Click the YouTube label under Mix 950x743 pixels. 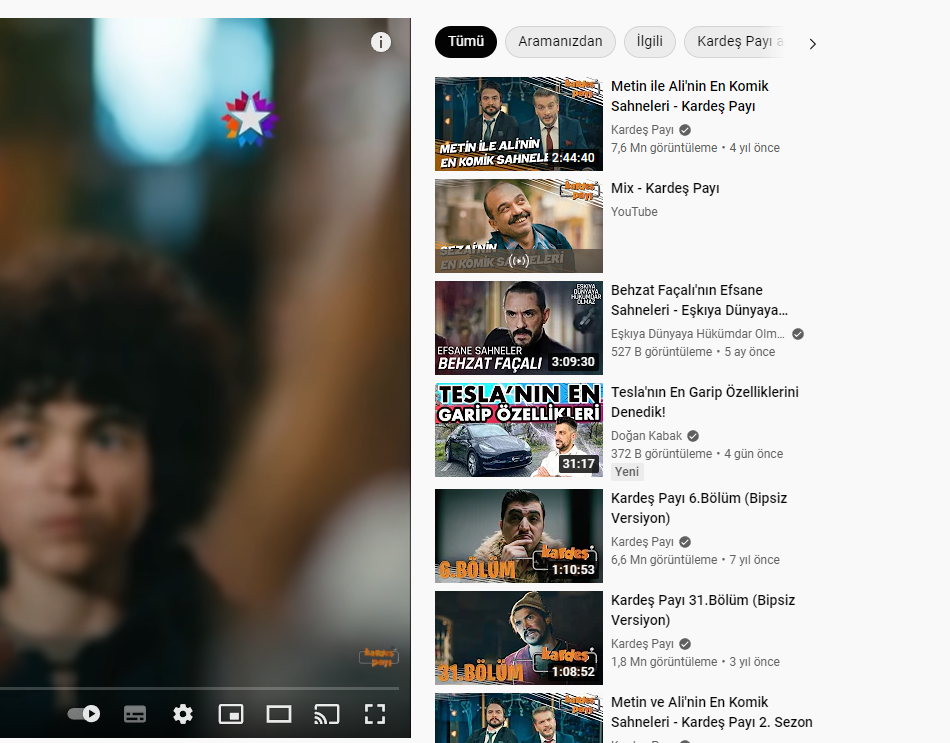click(634, 212)
